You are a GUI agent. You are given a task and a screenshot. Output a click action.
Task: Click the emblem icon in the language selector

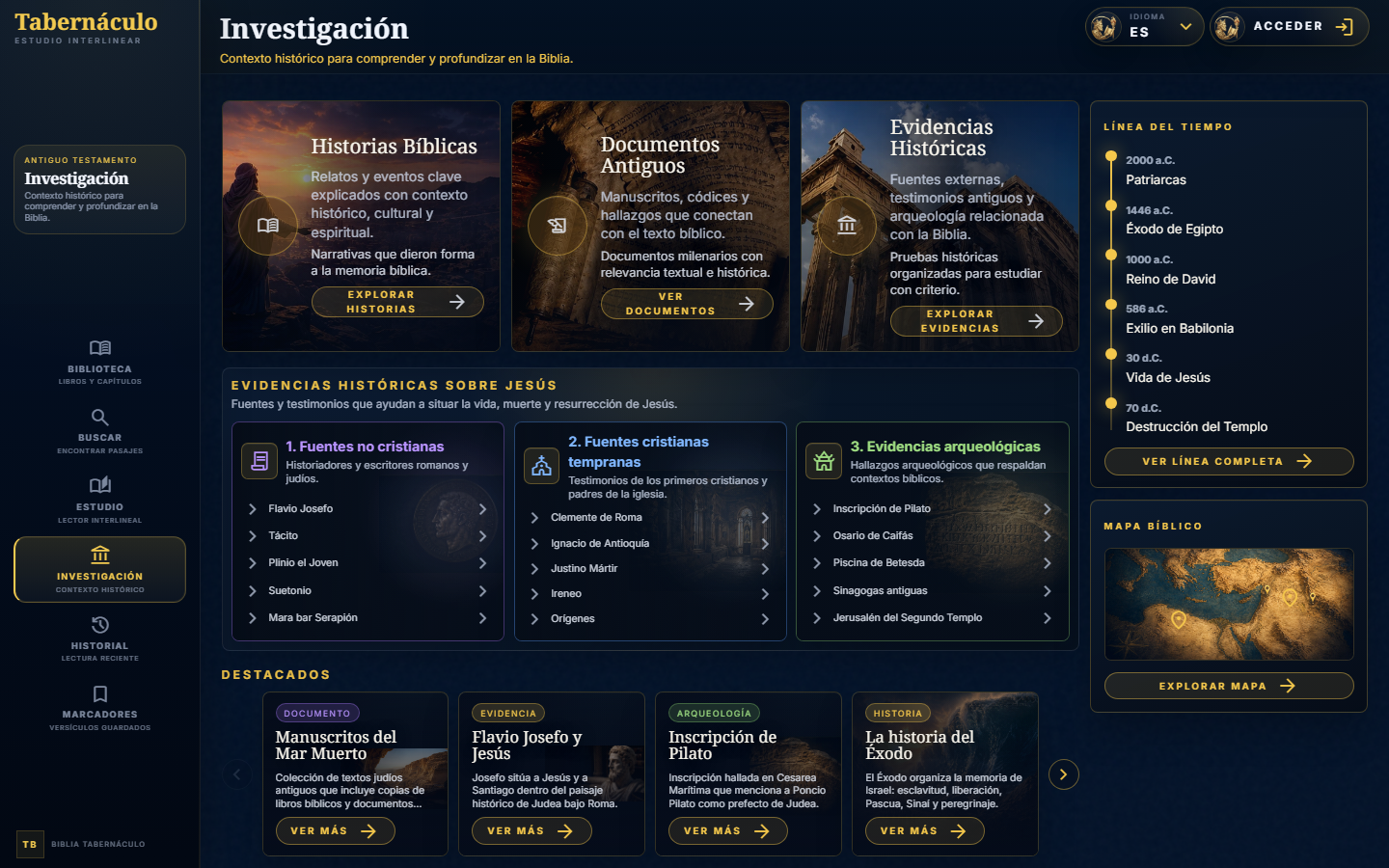point(1104,27)
